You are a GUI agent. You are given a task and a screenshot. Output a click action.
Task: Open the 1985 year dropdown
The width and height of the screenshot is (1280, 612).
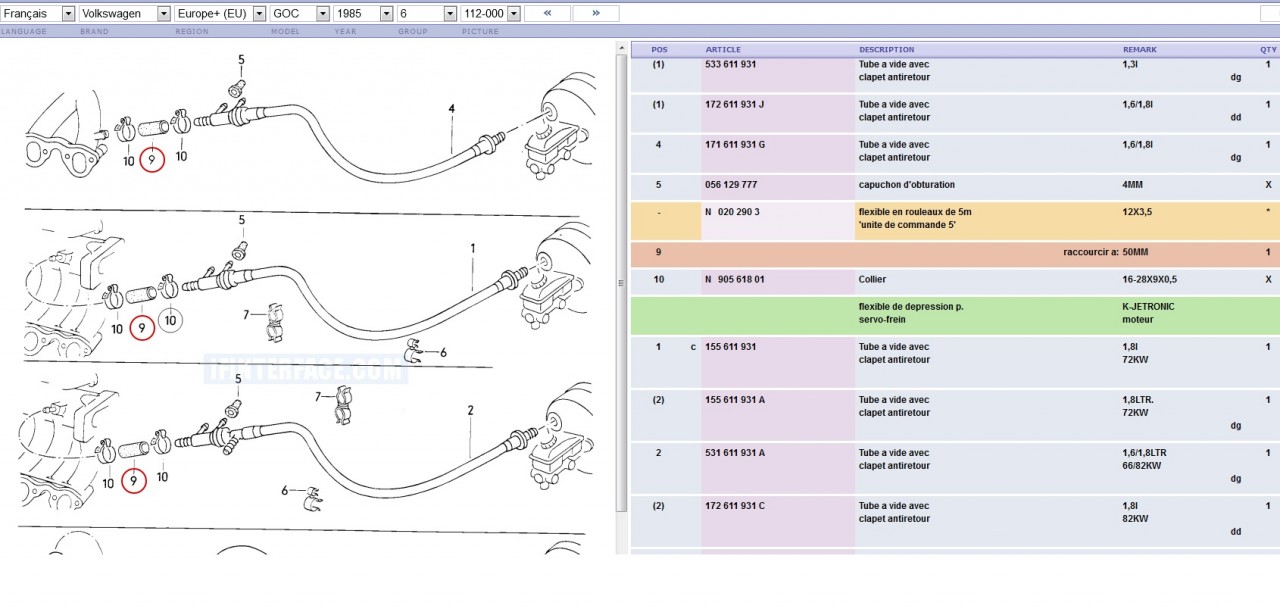[x=364, y=14]
